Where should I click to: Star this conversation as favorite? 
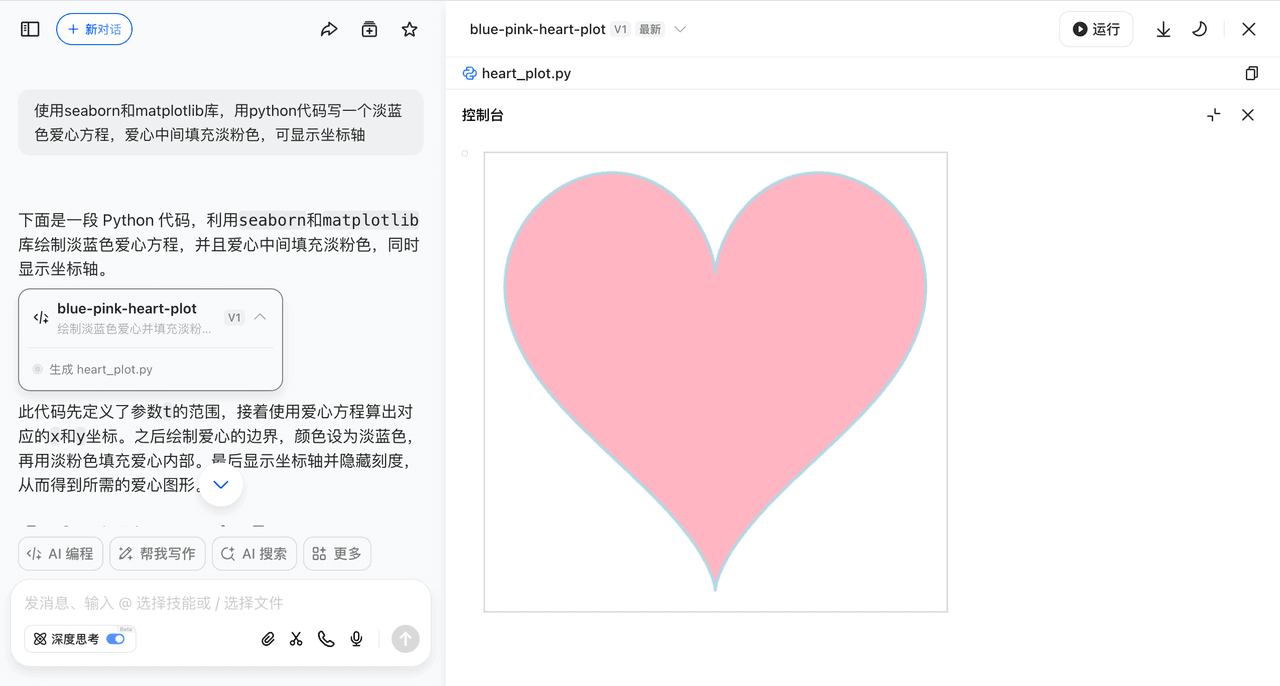[x=409, y=30]
